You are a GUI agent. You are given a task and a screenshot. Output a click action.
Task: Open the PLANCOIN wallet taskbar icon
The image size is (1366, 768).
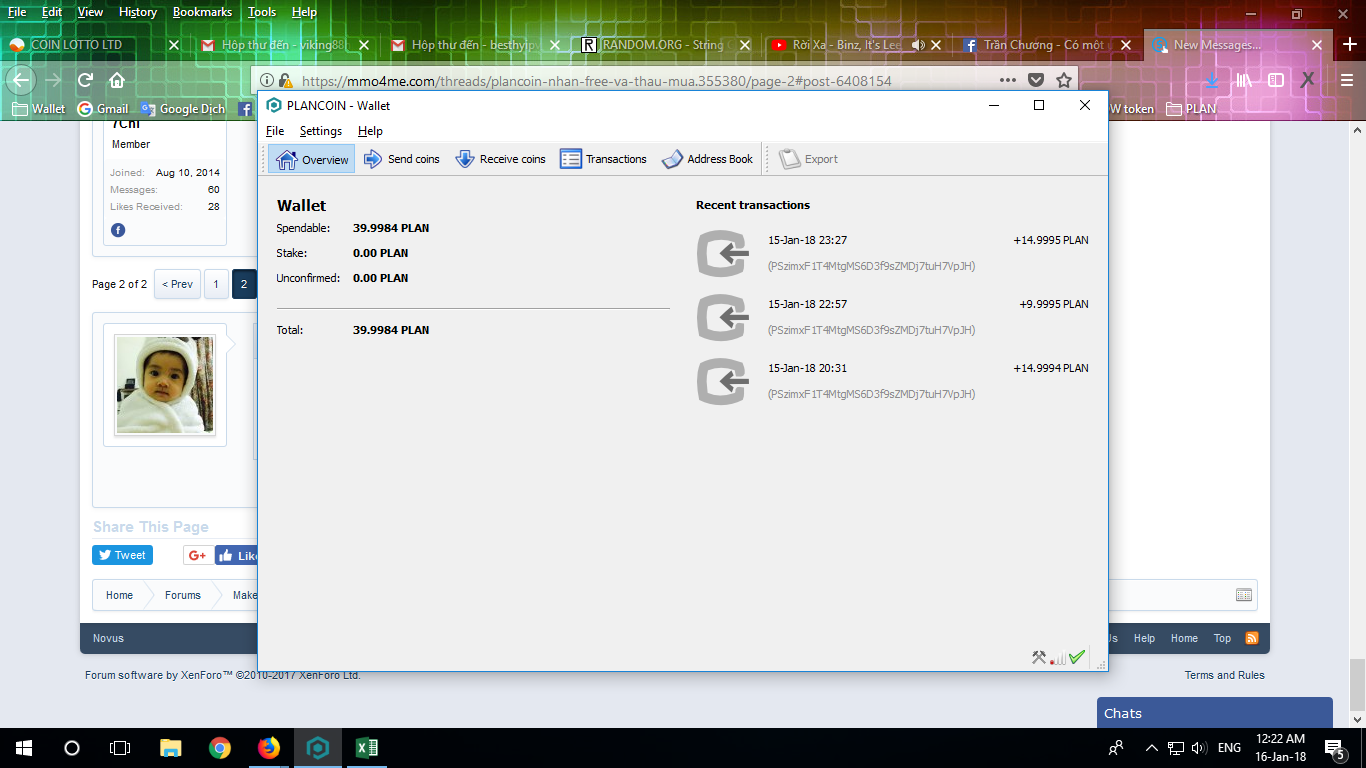point(317,748)
